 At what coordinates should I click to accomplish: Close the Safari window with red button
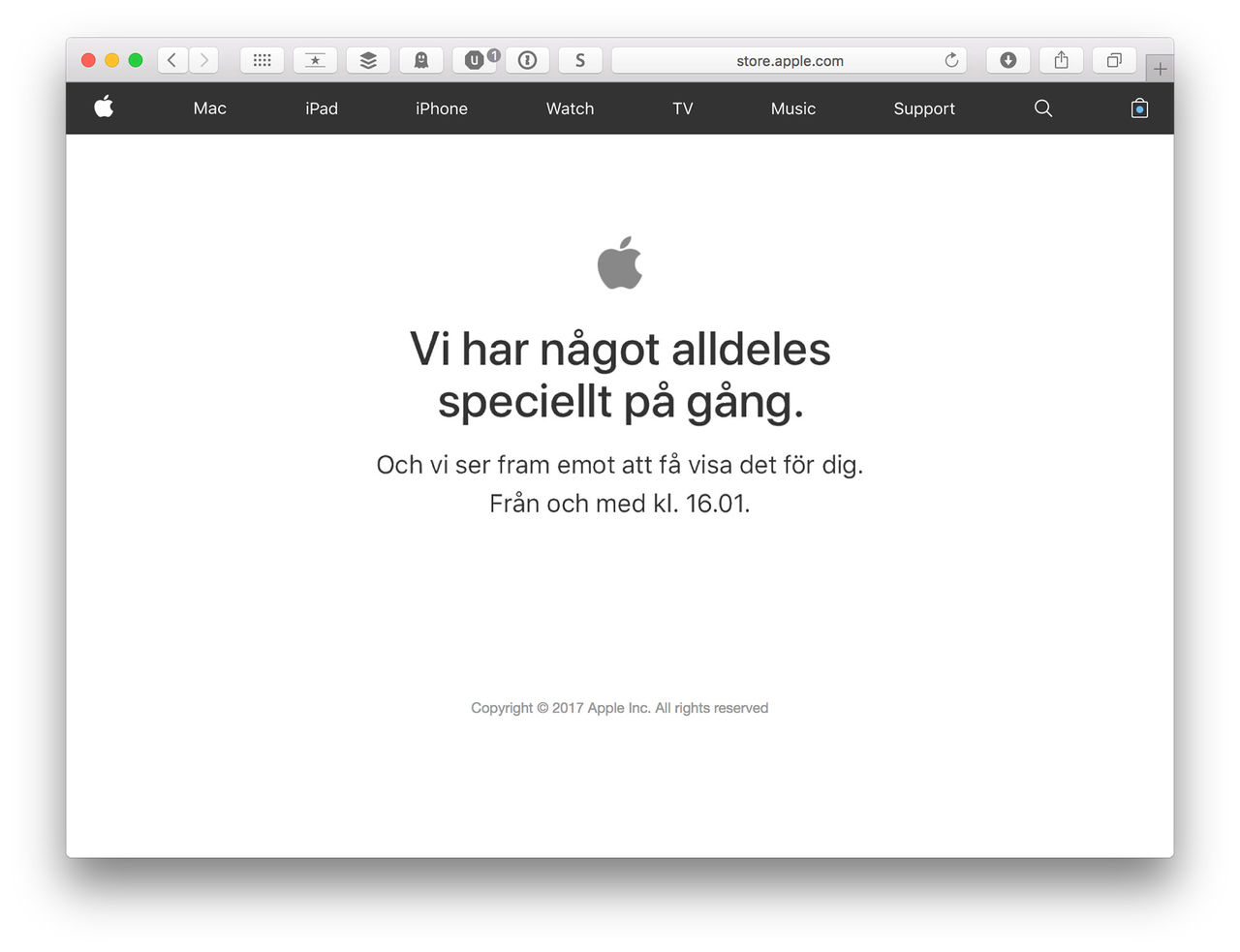(88, 60)
